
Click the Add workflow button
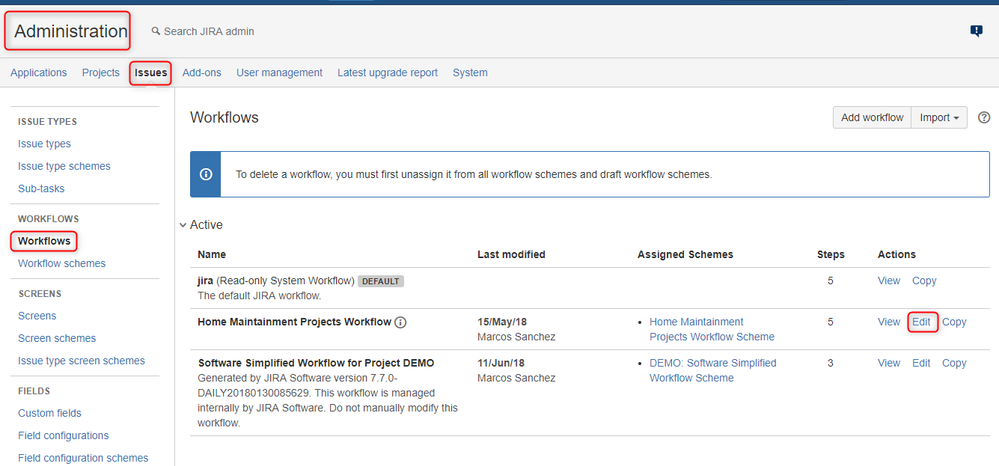point(872,117)
